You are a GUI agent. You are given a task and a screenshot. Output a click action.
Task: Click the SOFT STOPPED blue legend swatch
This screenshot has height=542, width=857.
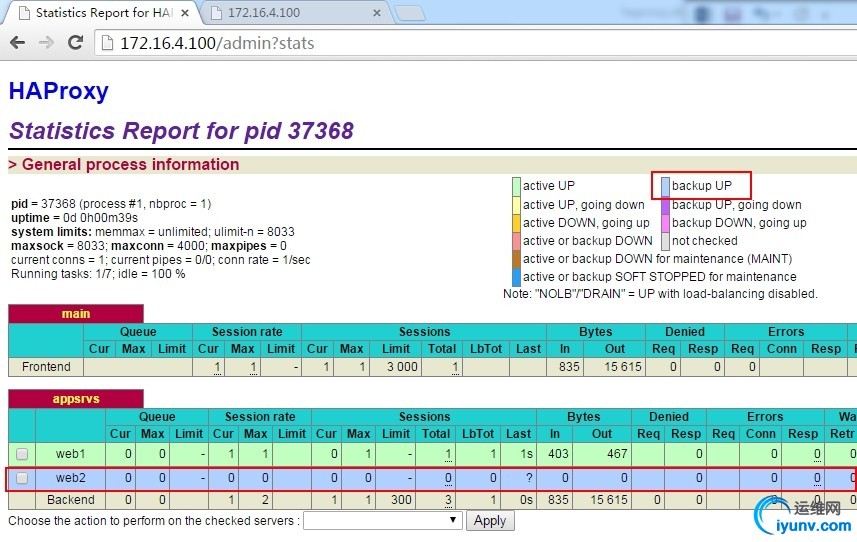pos(516,276)
